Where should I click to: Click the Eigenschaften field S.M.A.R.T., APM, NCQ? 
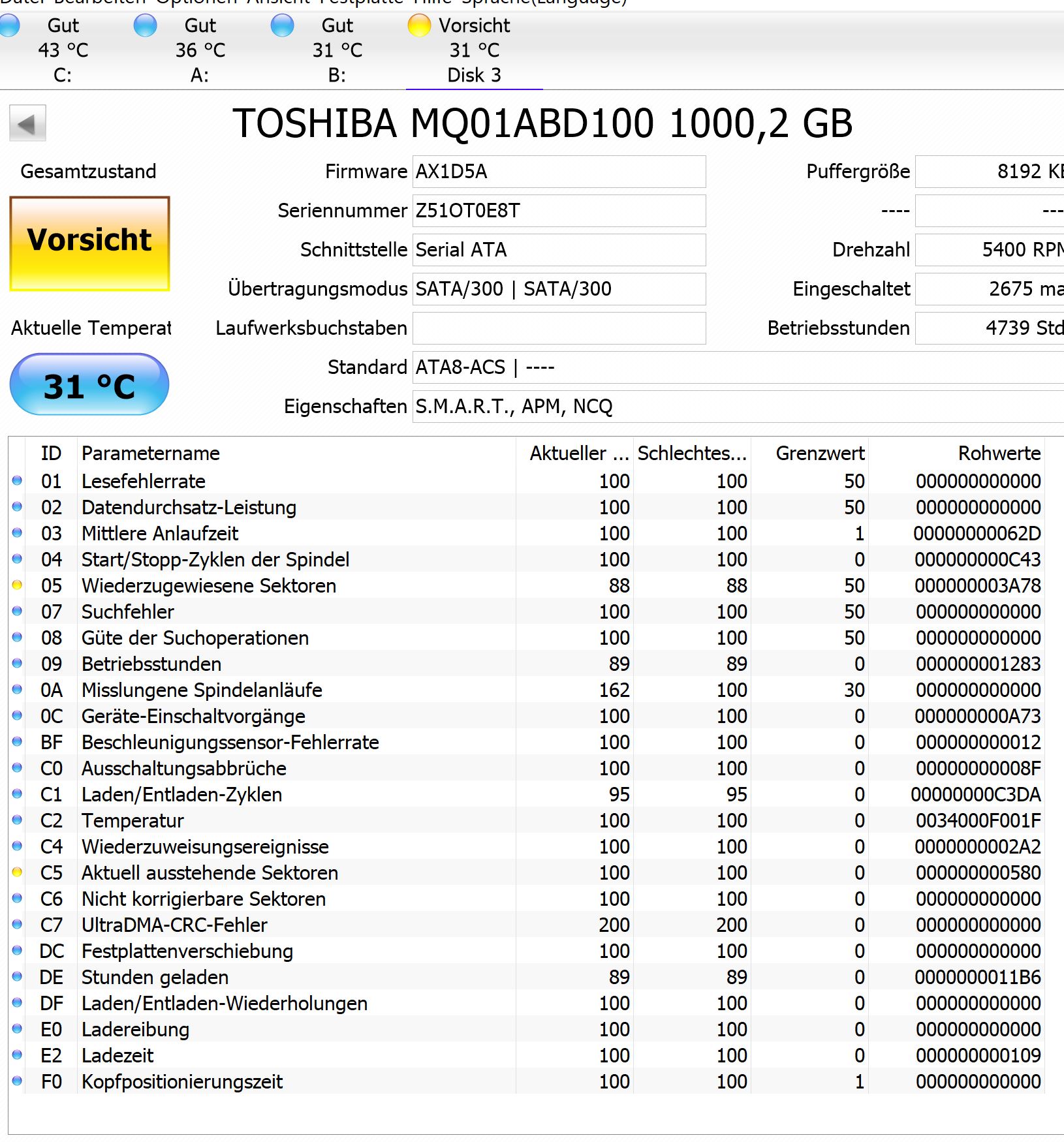[x=738, y=407]
